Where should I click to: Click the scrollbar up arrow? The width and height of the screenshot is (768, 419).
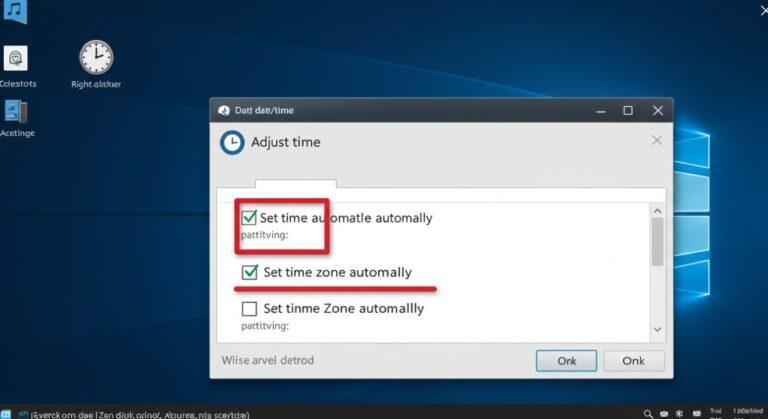click(657, 211)
